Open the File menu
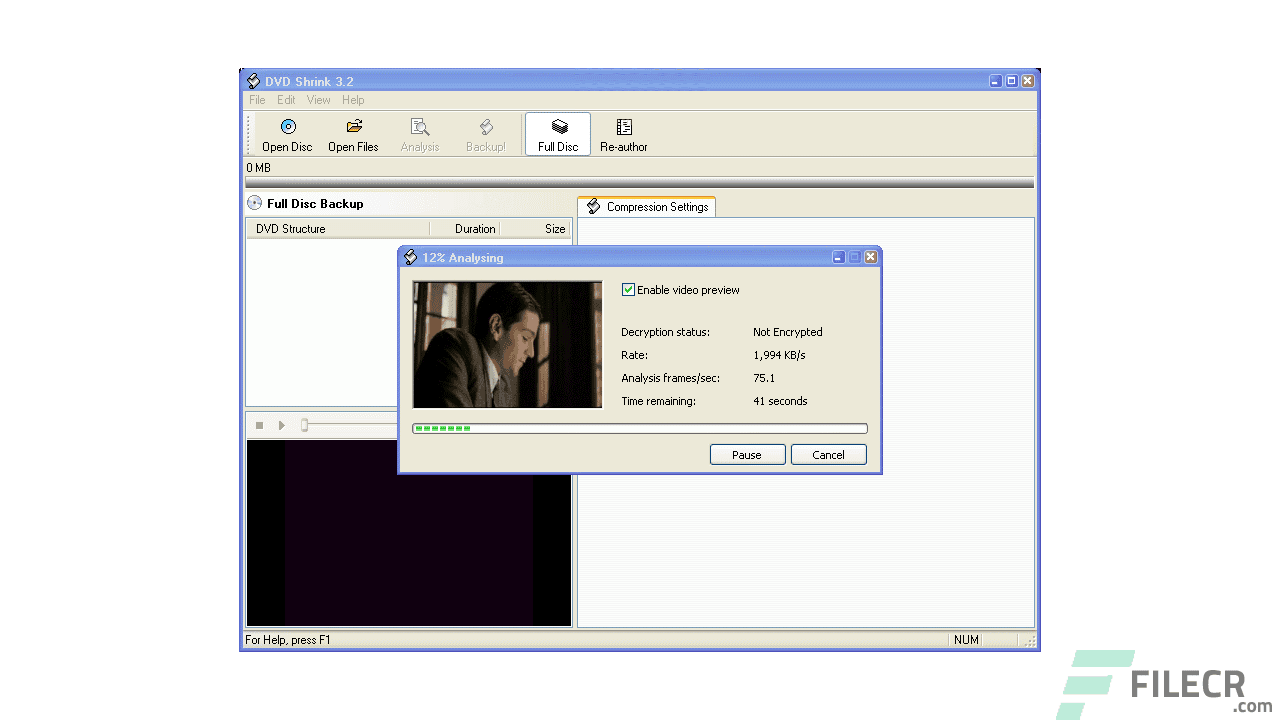This screenshot has height=720, width=1280. (257, 99)
